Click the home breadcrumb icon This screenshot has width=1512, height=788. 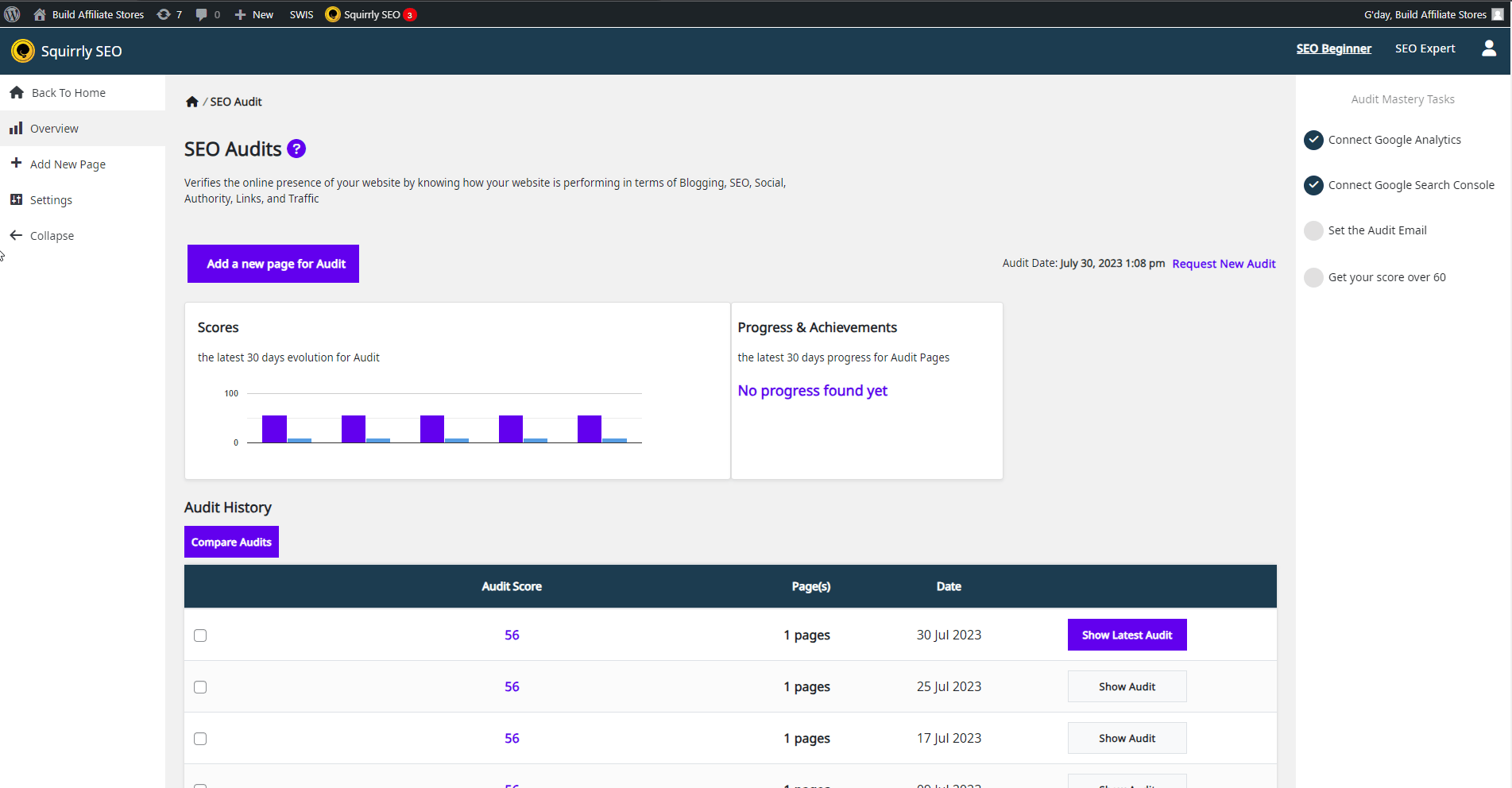(191, 102)
